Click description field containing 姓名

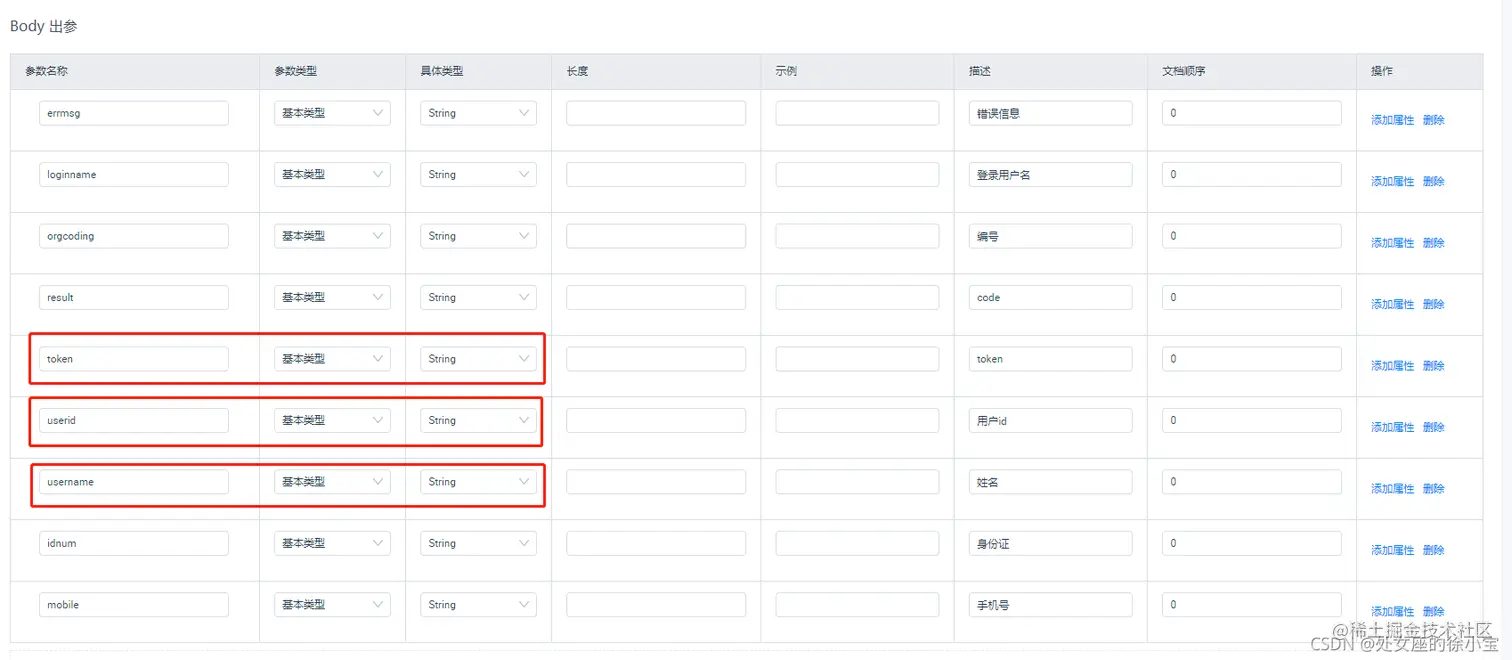1050,482
